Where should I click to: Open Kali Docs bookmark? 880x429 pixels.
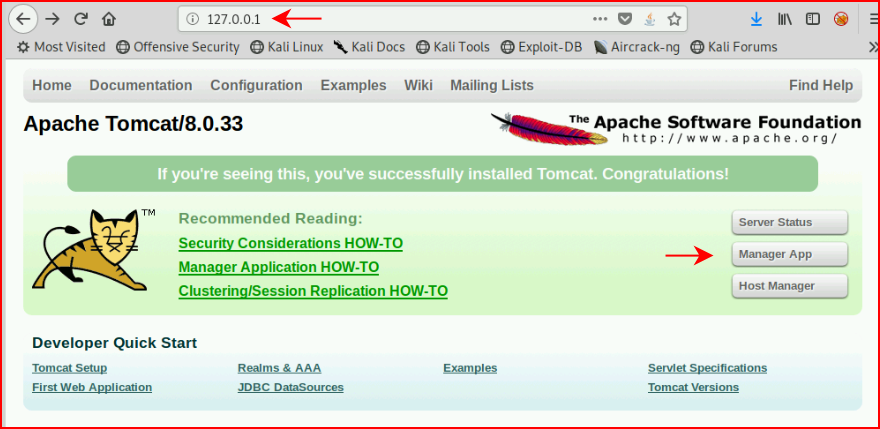[369, 47]
